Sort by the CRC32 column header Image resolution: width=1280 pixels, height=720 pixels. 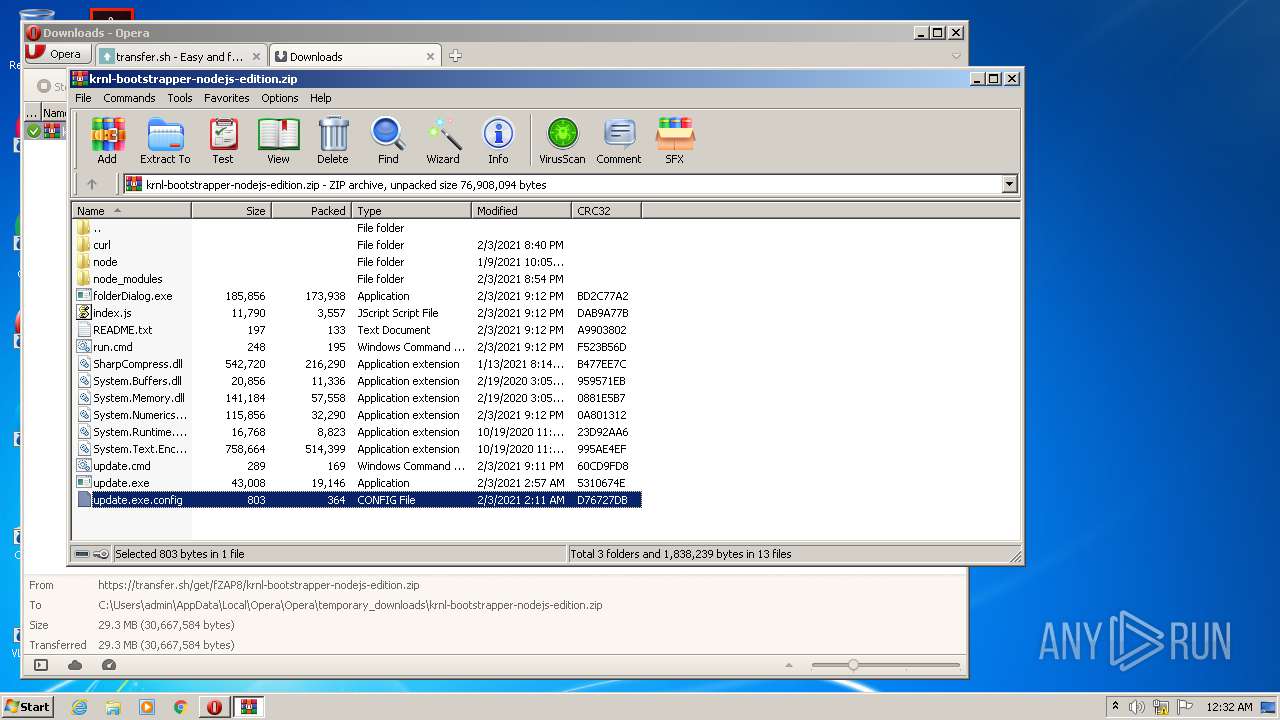pos(606,210)
